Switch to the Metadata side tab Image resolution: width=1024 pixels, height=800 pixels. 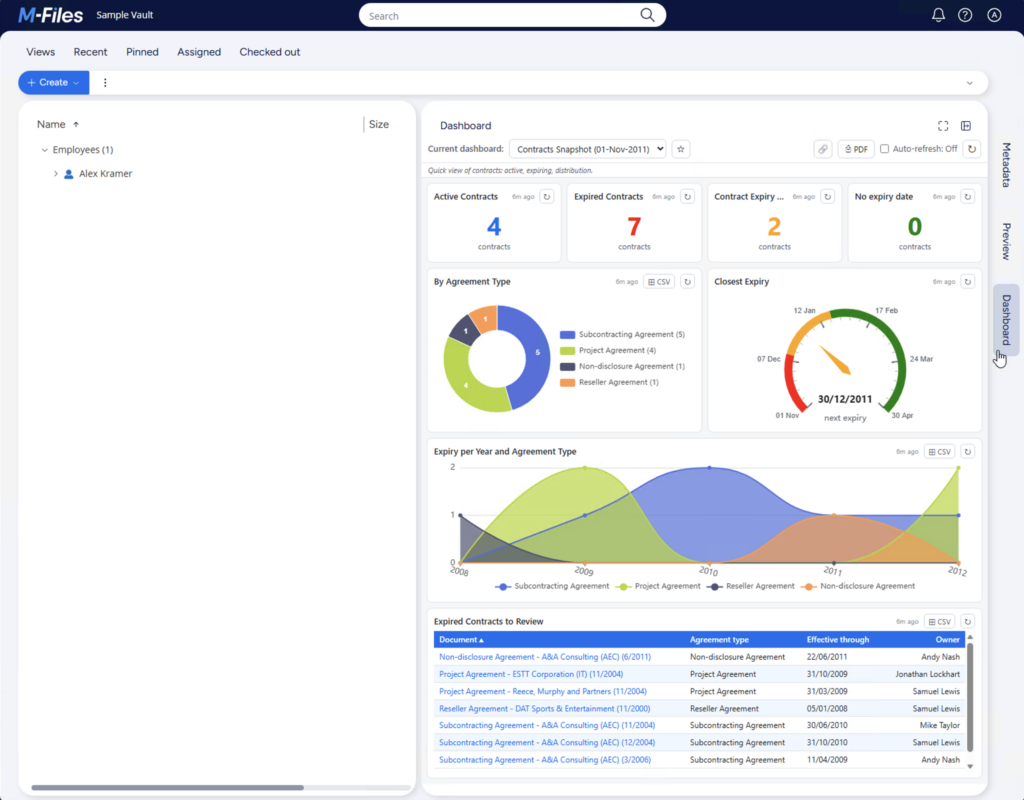tap(1006, 165)
